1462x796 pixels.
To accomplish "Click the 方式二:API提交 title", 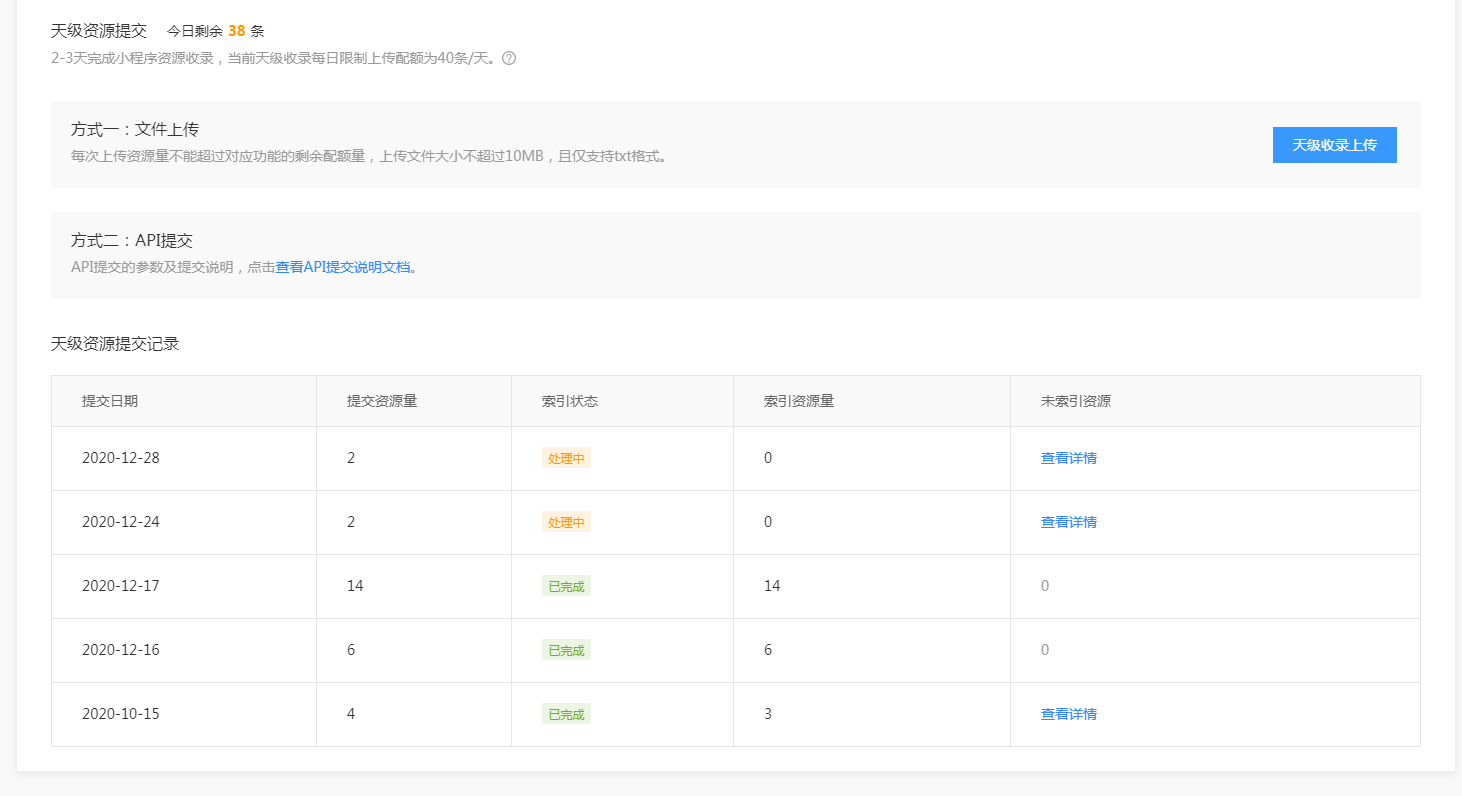I will [x=132, y=240].
